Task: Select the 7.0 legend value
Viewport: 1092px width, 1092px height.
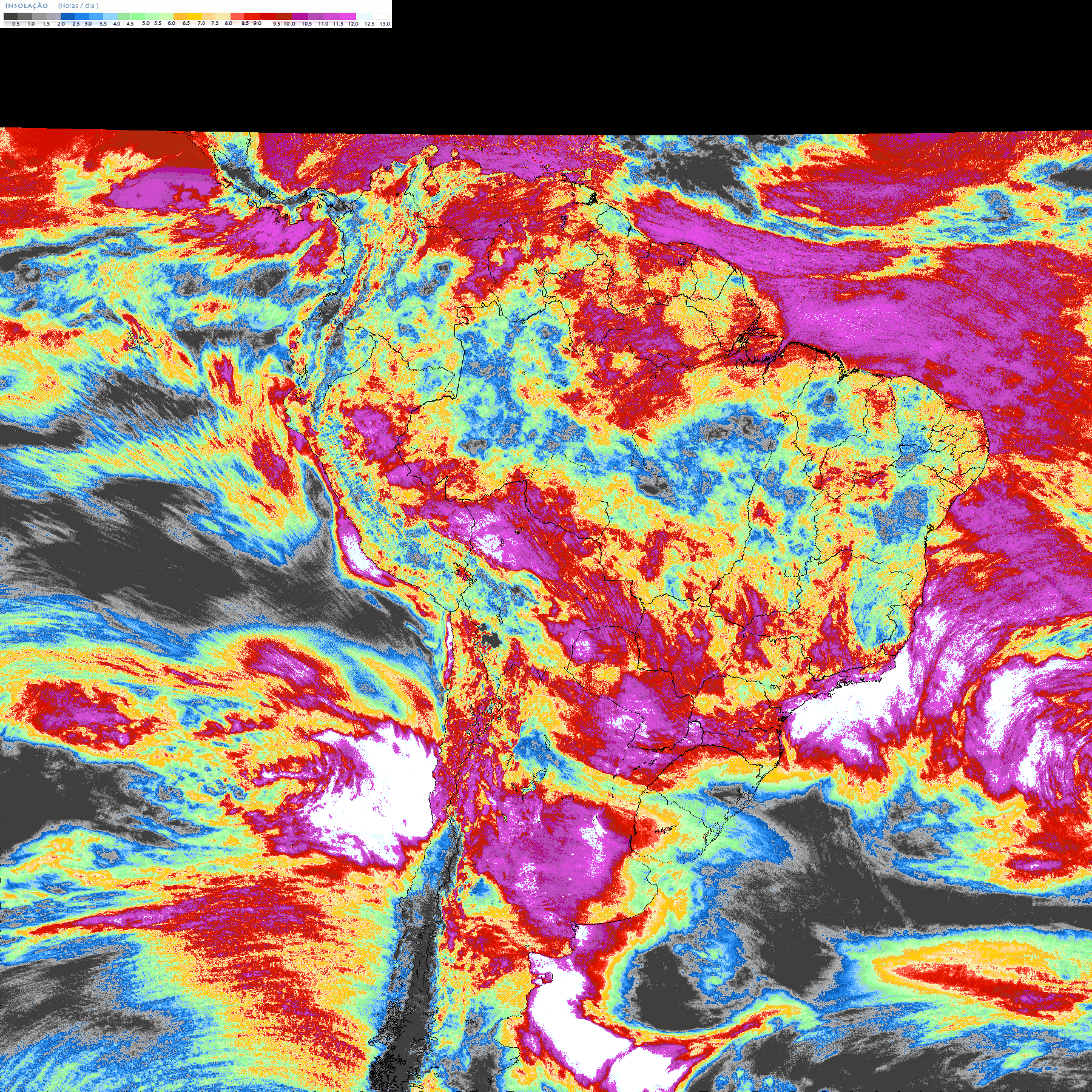Action: 201,23
